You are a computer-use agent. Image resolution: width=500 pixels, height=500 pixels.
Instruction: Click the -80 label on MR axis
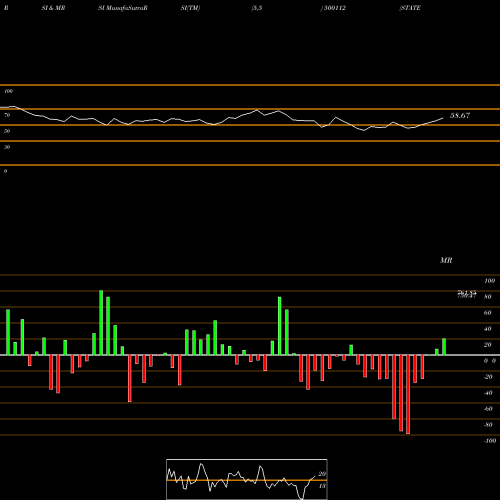[x=488, y=425]
